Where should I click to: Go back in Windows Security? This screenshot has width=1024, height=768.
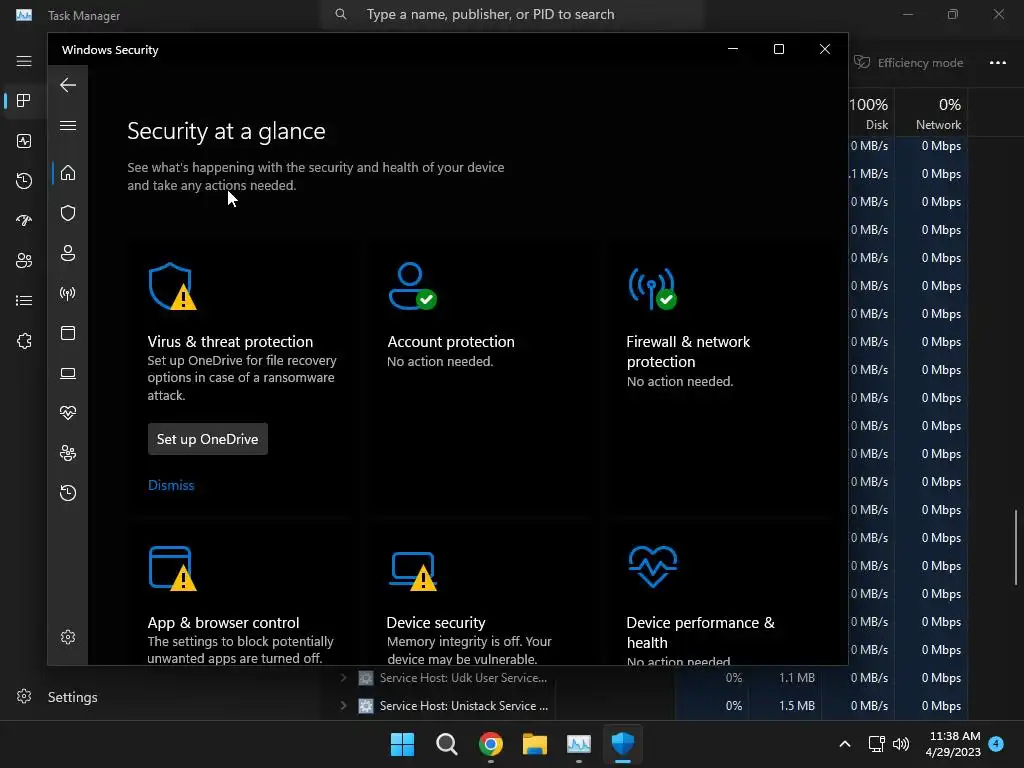68,85
